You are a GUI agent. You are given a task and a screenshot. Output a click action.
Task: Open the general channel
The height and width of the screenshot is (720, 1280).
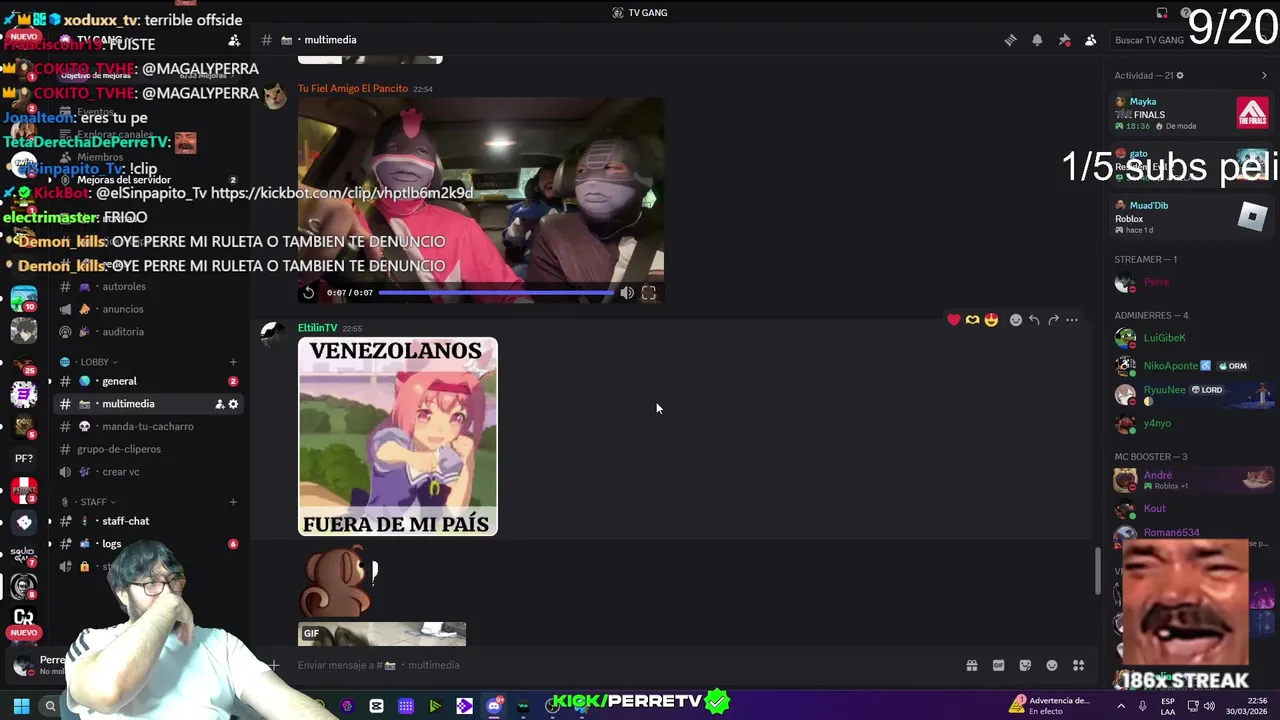[x=147, y=381]
